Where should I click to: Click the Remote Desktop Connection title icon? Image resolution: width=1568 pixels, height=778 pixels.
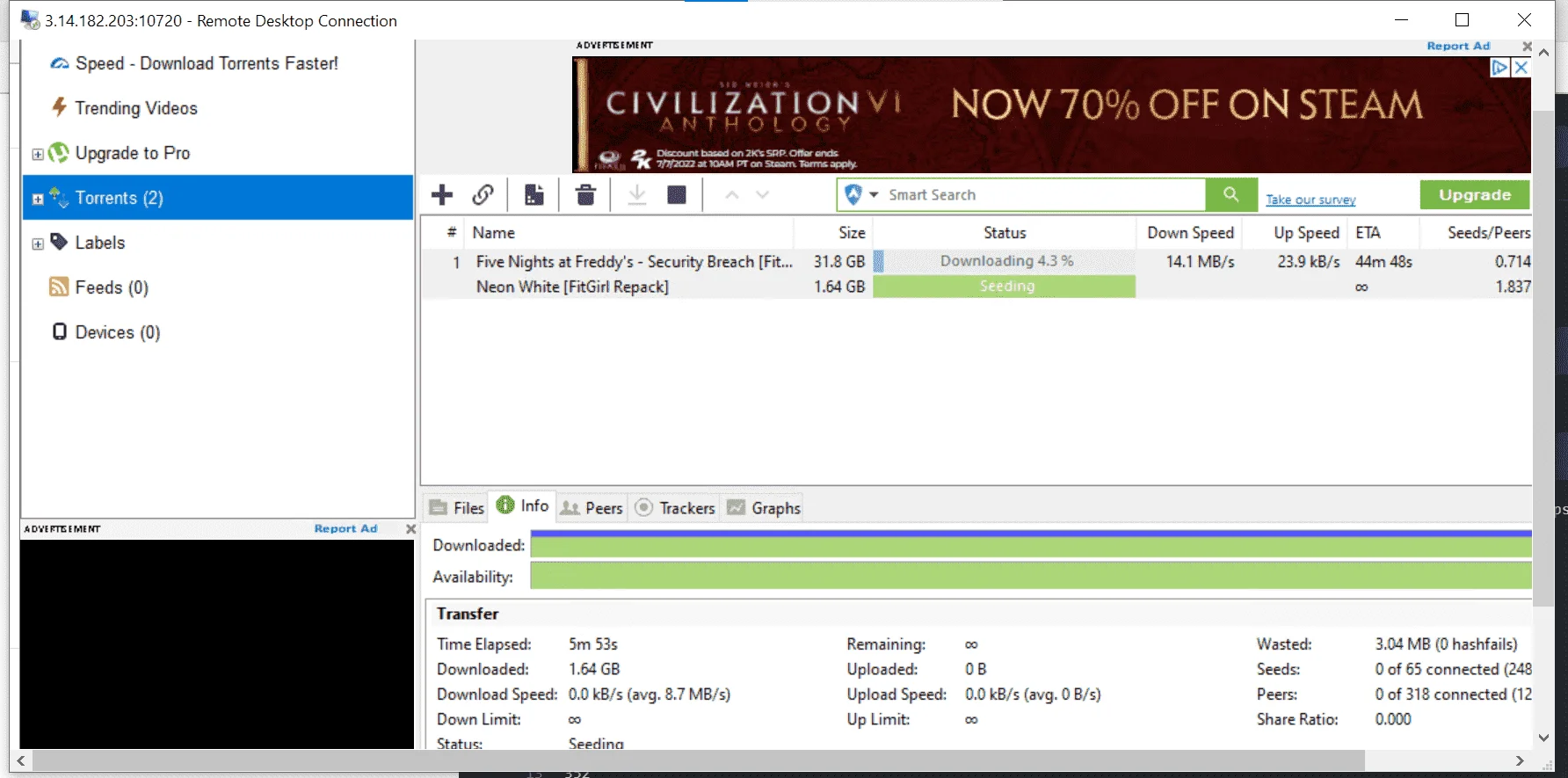(30, 20)
